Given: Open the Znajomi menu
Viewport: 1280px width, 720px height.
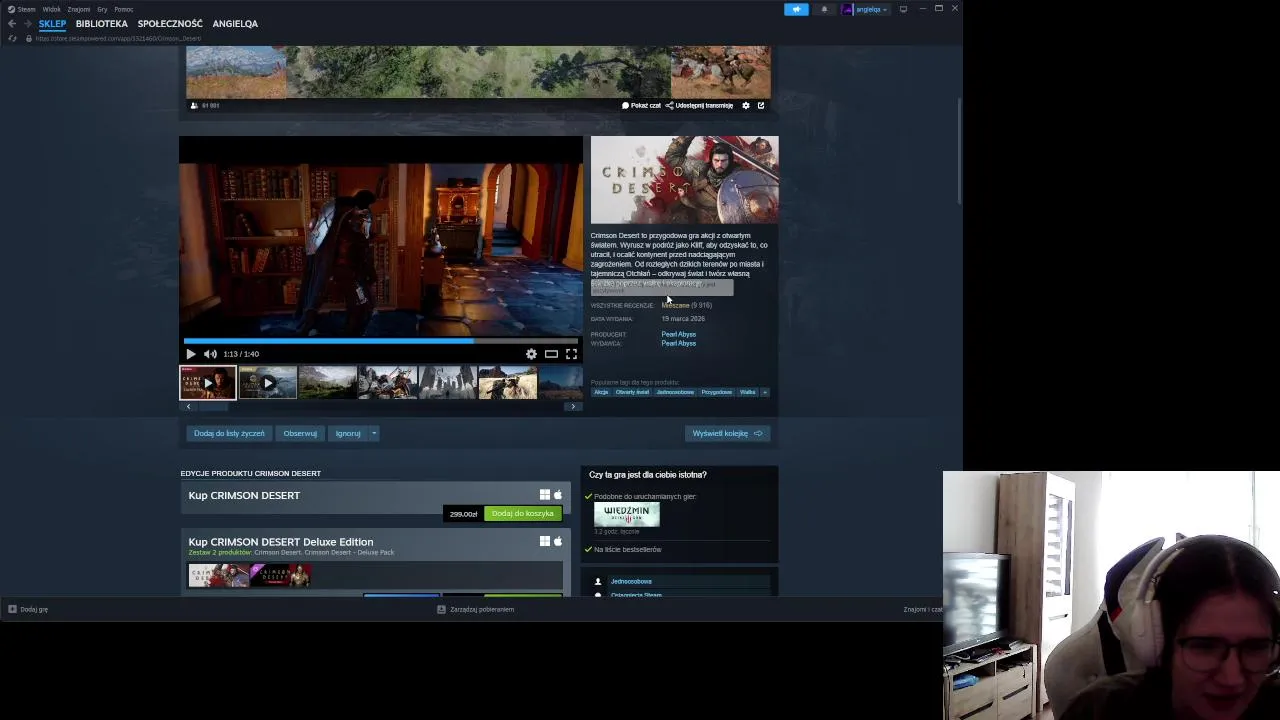Looking at the screenshot, I should [x=79, y=9].
